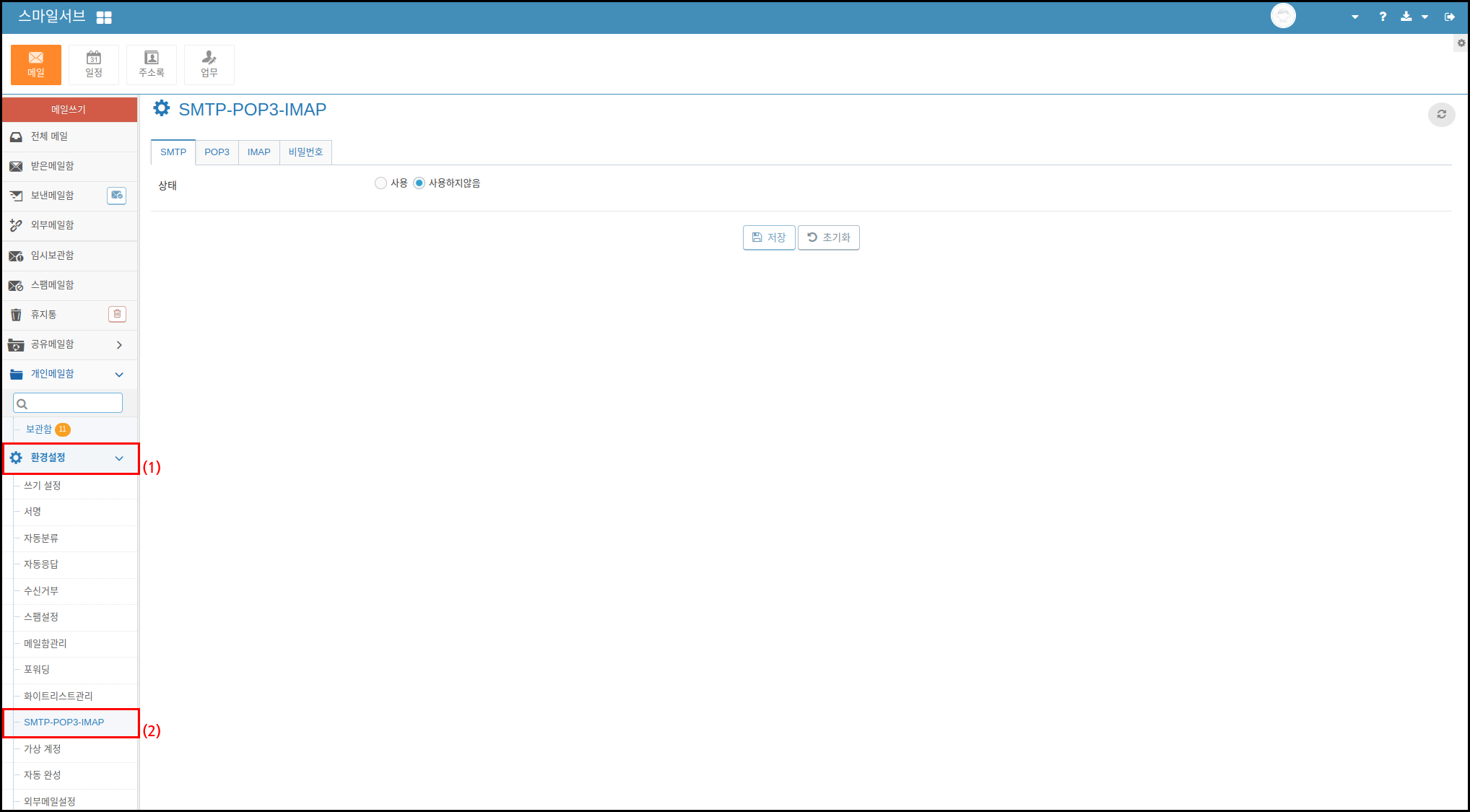
Task: Select SMTP-POP3-IMAP in the sidebar
Action: (x=64, y=722)
